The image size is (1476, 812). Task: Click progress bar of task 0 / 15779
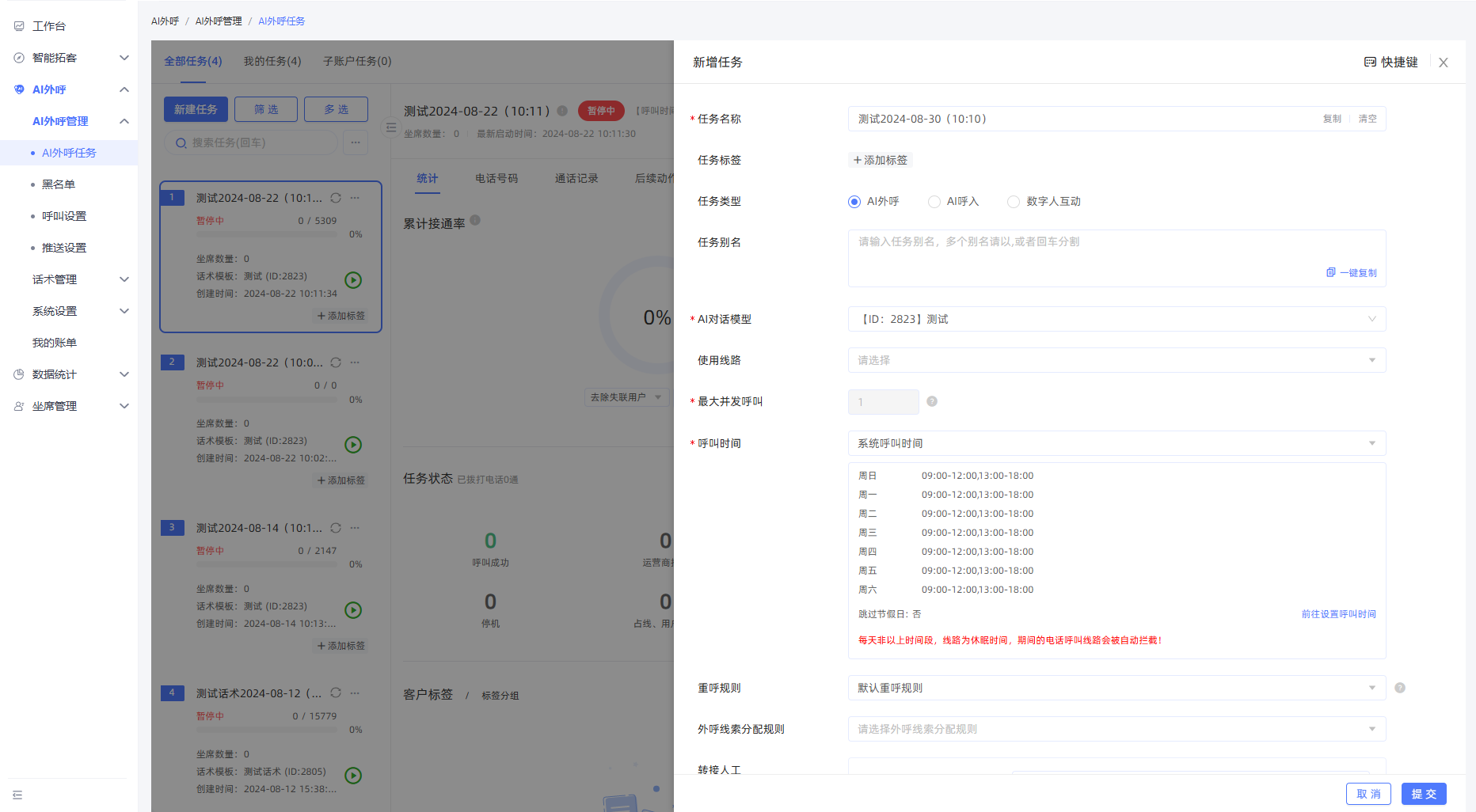pyautogui.click(x=268, y=730)
